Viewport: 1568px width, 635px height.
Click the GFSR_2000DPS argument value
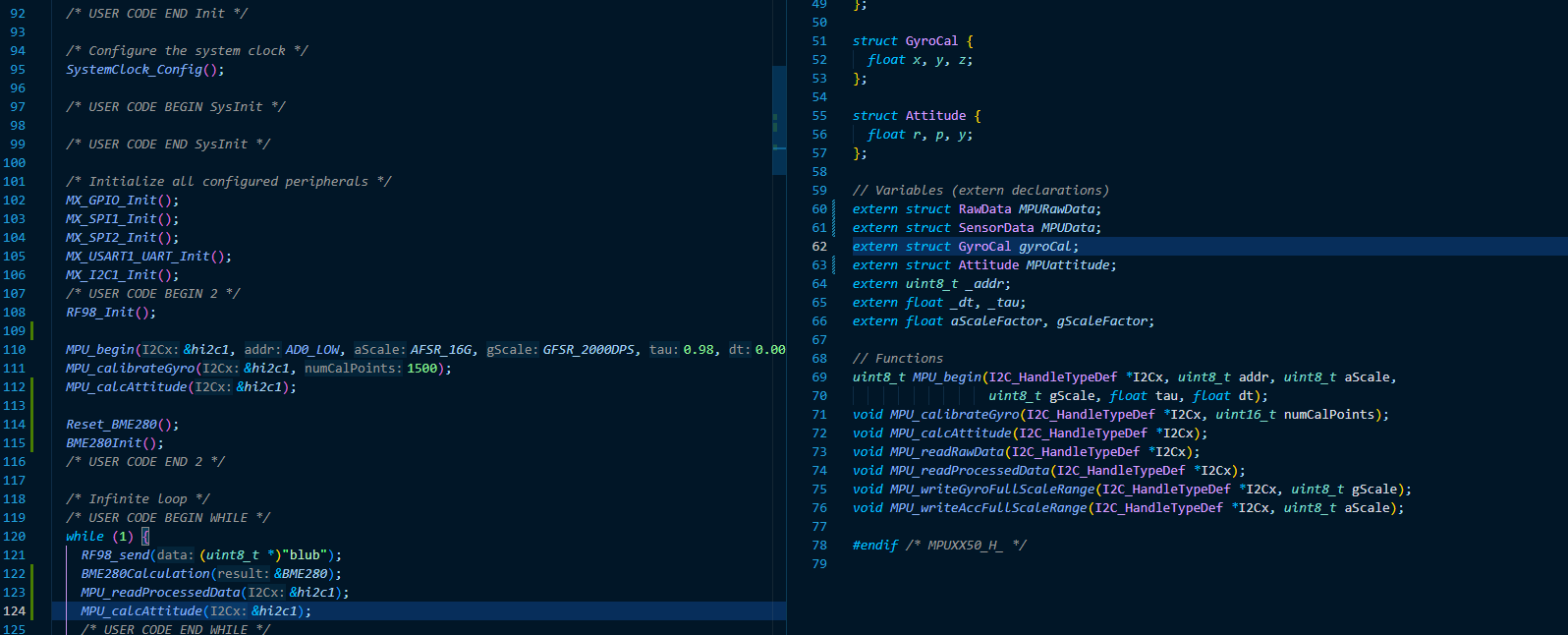588,350
